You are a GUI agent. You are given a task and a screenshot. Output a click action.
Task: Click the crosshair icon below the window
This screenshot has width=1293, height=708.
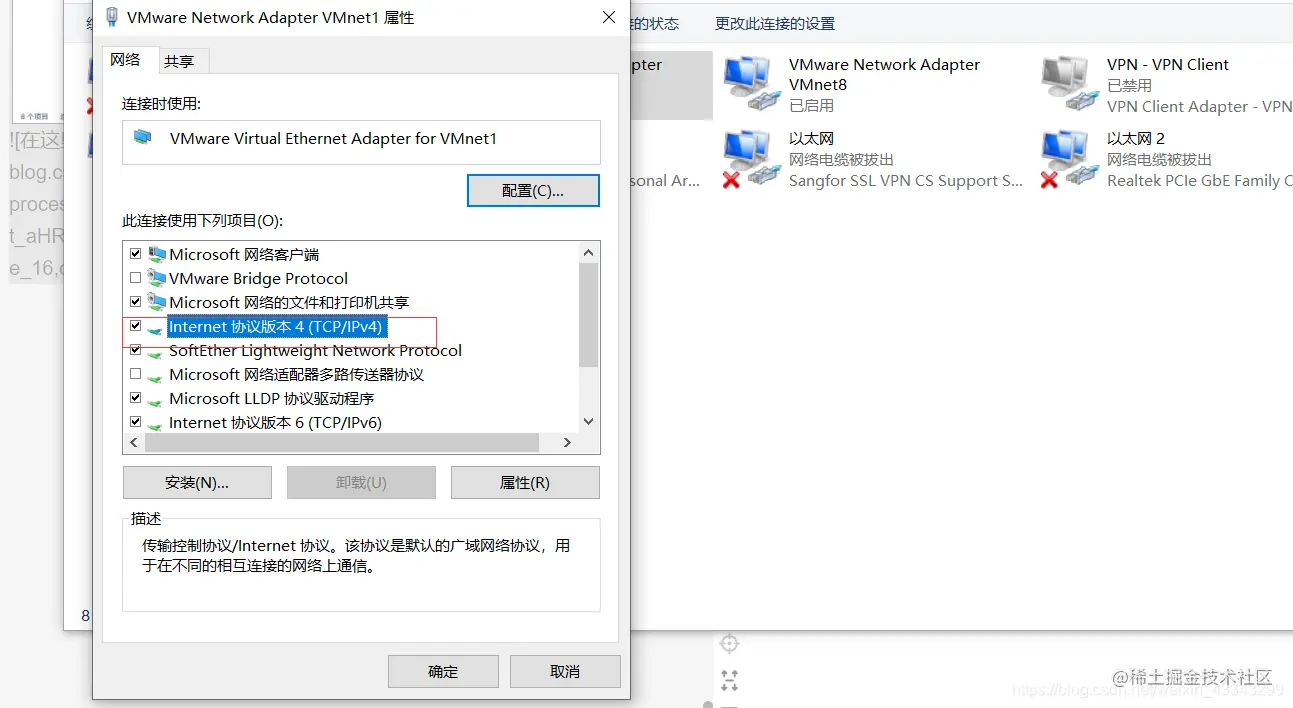pyautogui.click(x=730, y=642)
